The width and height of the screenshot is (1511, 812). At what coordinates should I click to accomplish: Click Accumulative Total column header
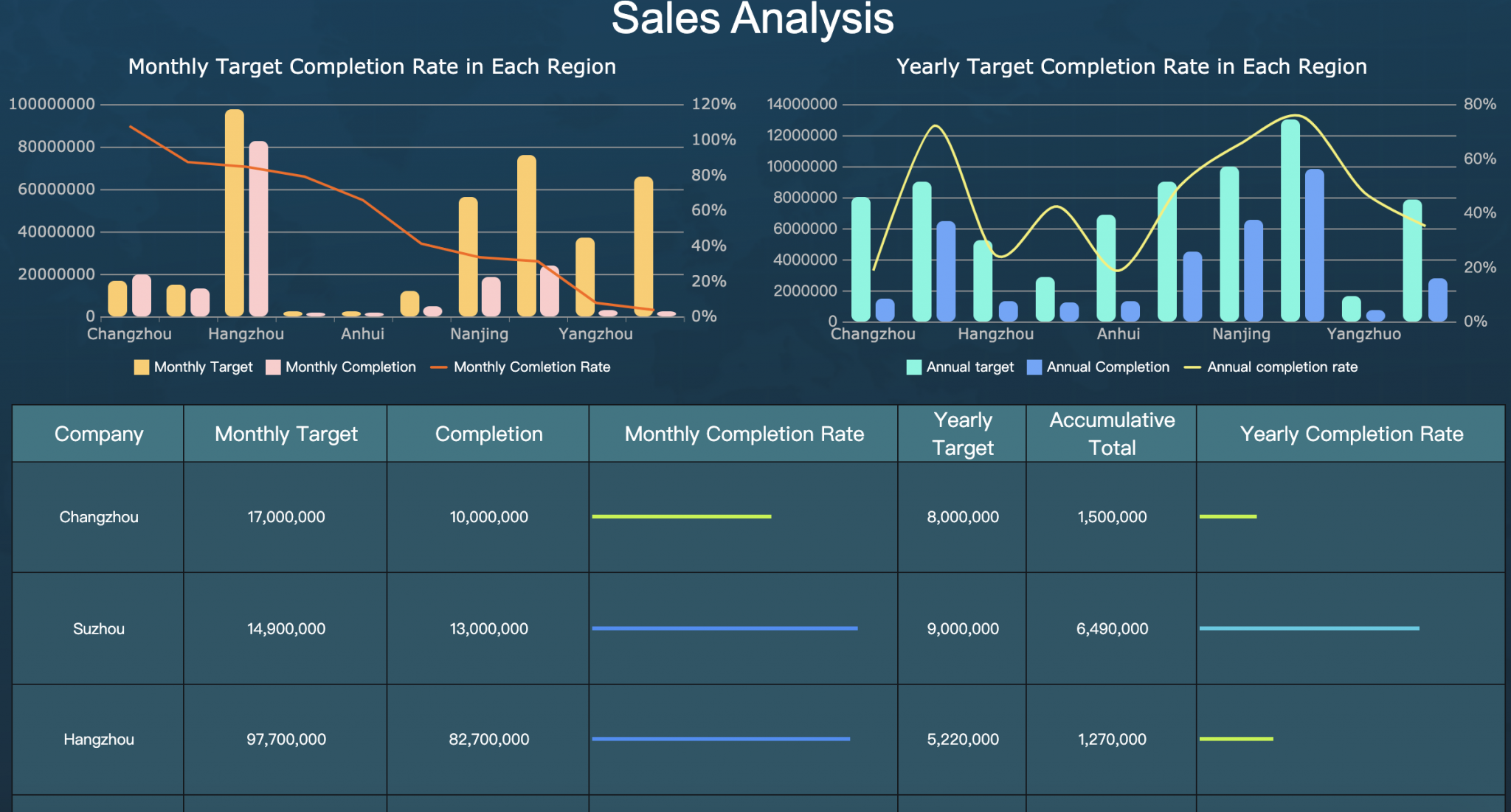(1111, 434)
